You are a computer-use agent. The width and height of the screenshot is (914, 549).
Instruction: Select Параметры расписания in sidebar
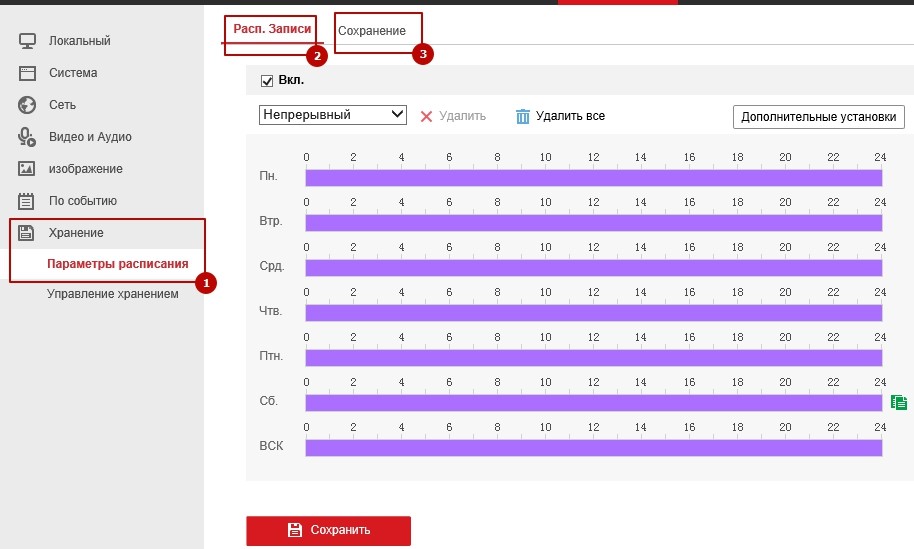click(117, 264)
